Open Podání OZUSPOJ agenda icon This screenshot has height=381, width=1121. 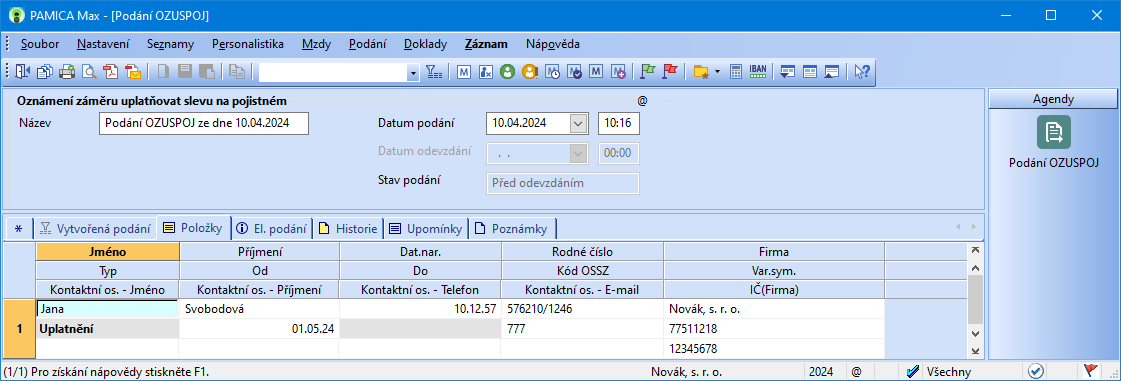[1054, 132]
